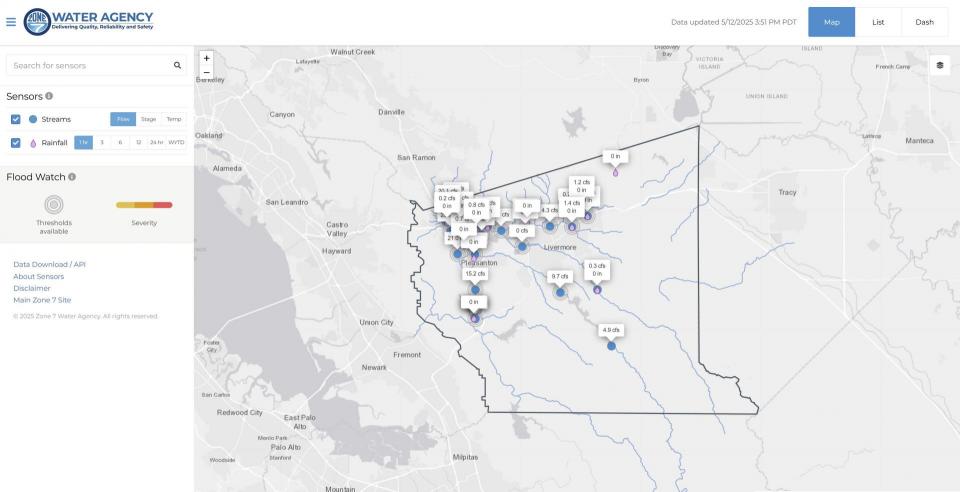
Task: Select the 4.9 cfs stream marker
Action: coord(611,345)
